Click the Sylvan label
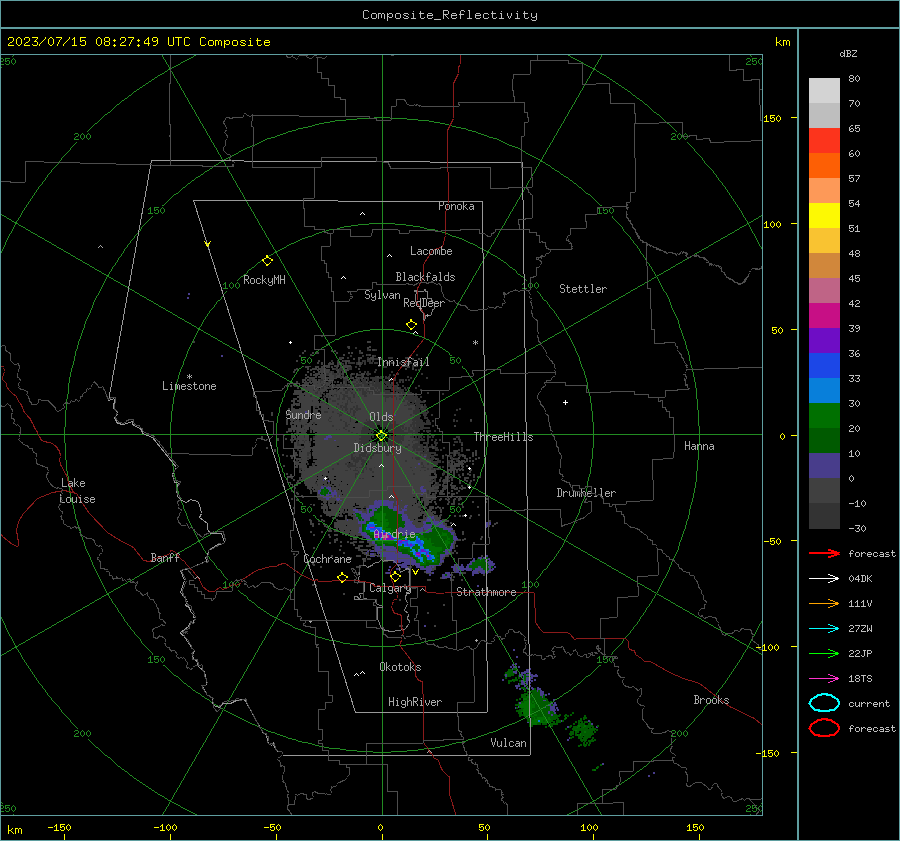 [382, 295]
